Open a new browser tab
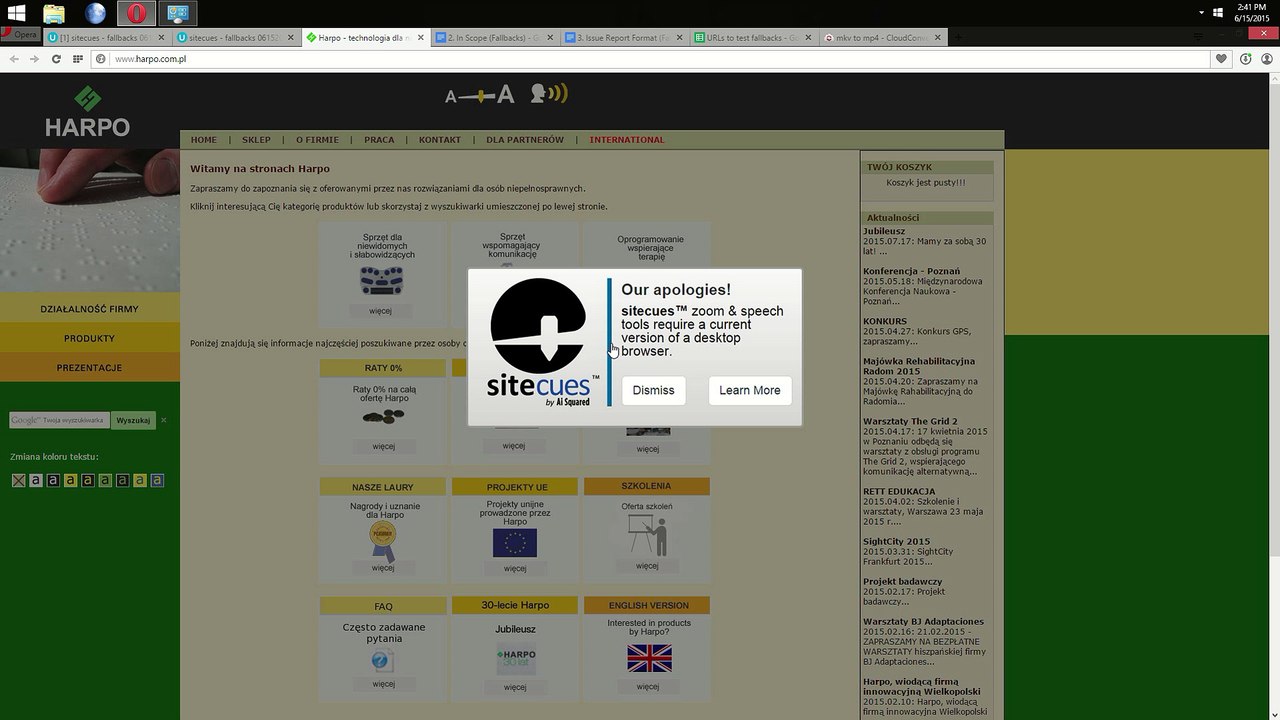This screenshot has height=720, width=1280. [x=958, y=38]
